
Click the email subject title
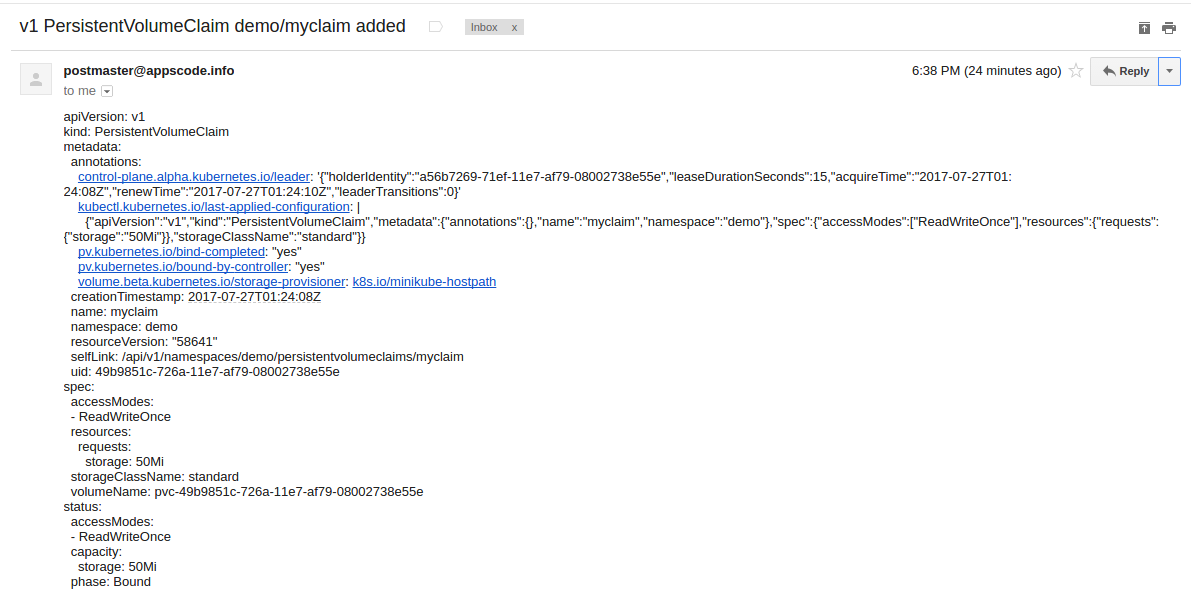click(213, 26)
